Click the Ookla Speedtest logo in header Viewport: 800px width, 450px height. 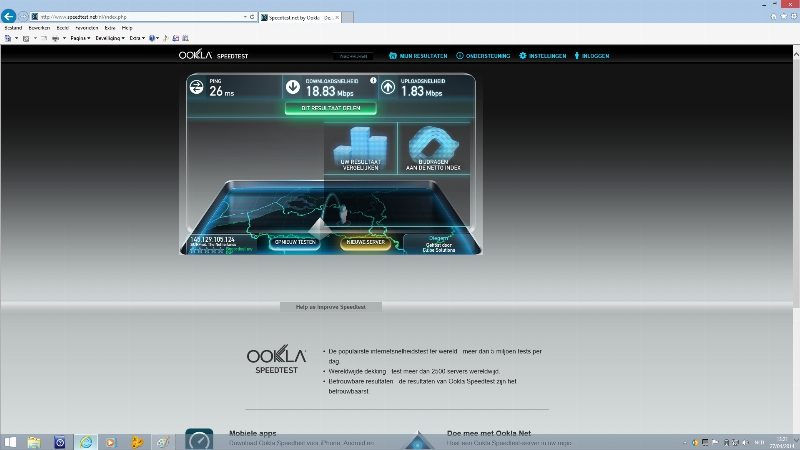click(x=213, y=55)
